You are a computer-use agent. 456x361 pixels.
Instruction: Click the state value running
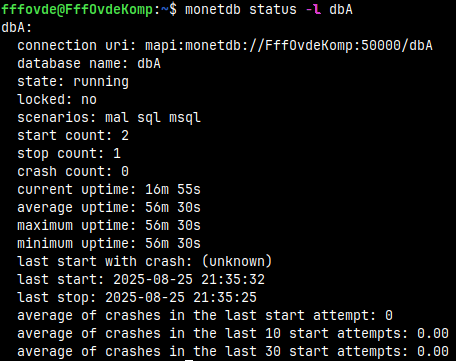[x=101, y=82]
